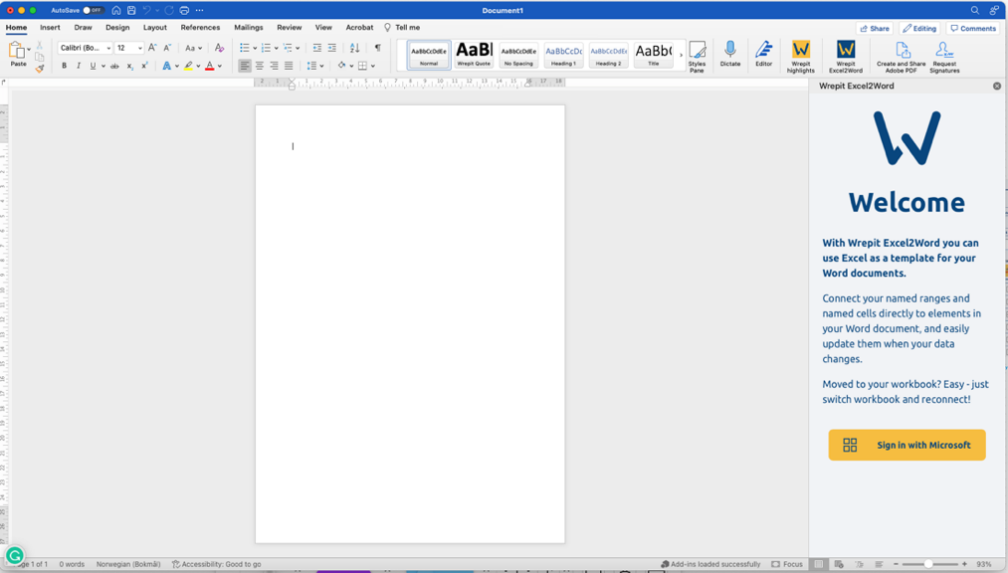The height and width of the screenshot is (573, 1008).
Task: Search the document with the magnifier icon
Action: click(x=975, y=10)
